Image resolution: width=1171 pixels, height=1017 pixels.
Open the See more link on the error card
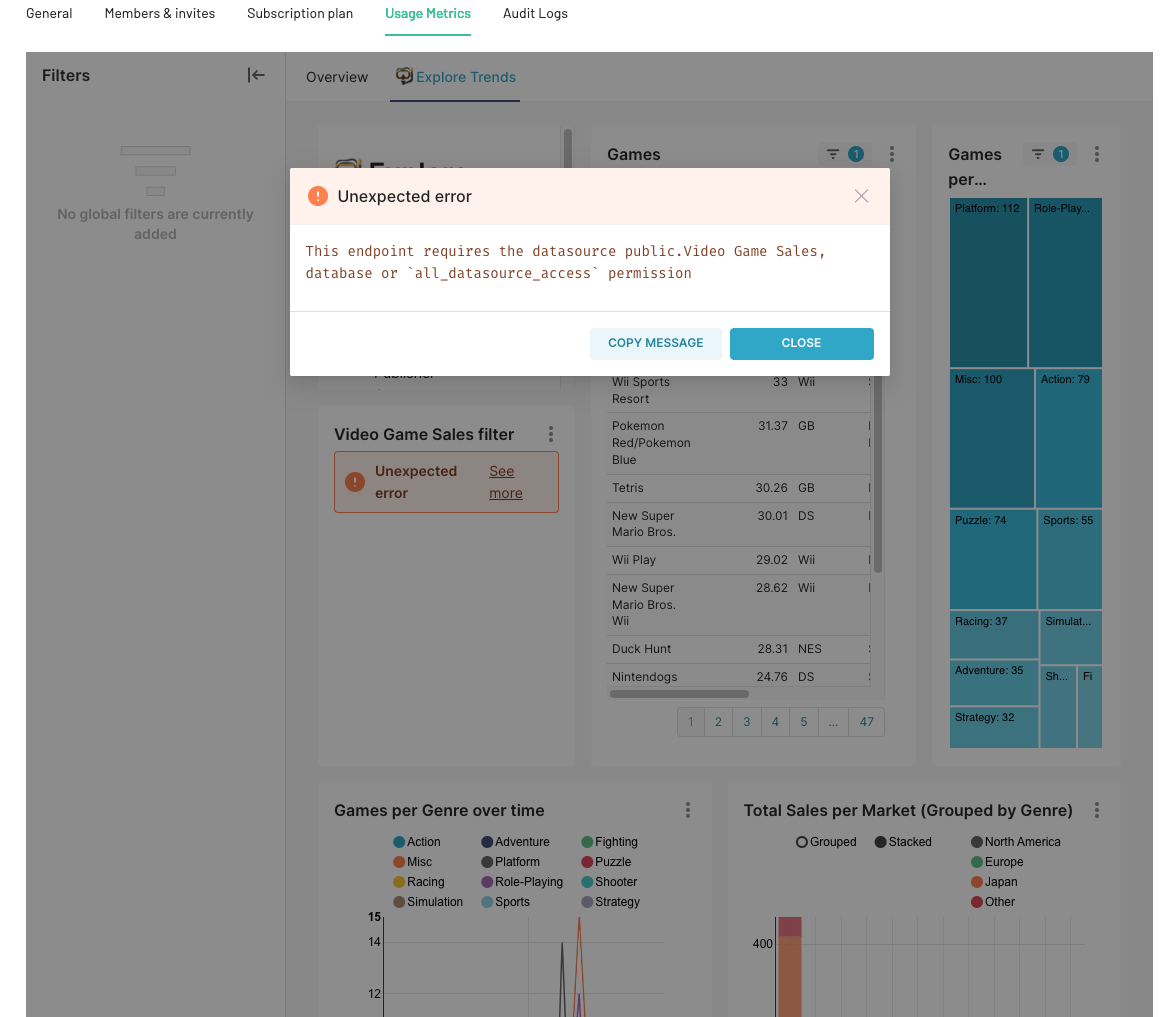click(504, 482)
